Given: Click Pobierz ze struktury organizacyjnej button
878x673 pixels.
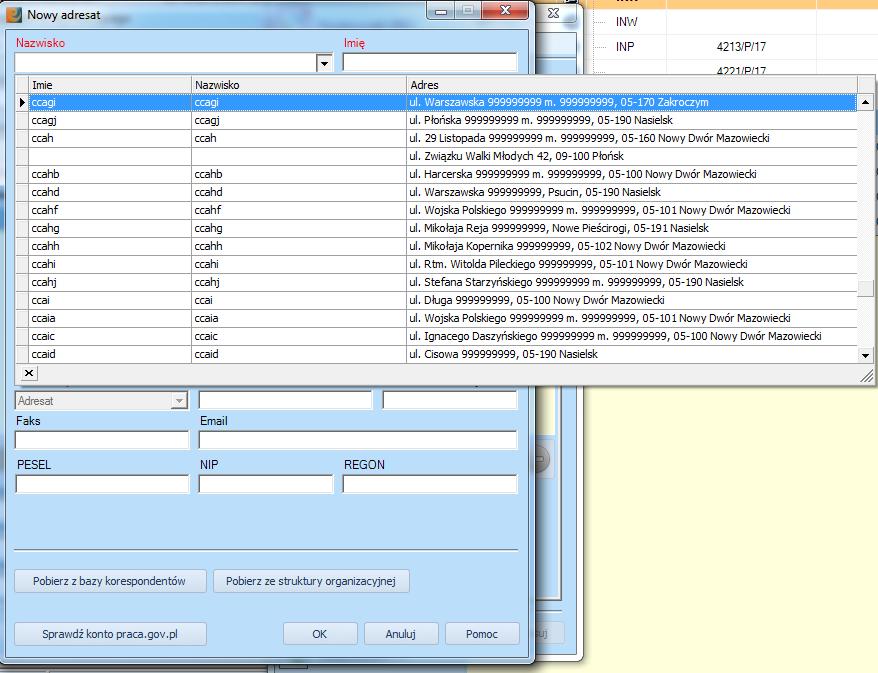Looking at the screenshot, I should click(x=311, y=581).
